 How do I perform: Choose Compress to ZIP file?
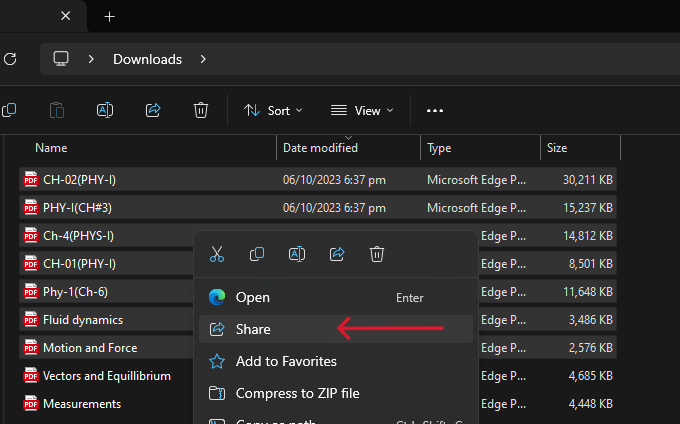click(x=297, y=393)
